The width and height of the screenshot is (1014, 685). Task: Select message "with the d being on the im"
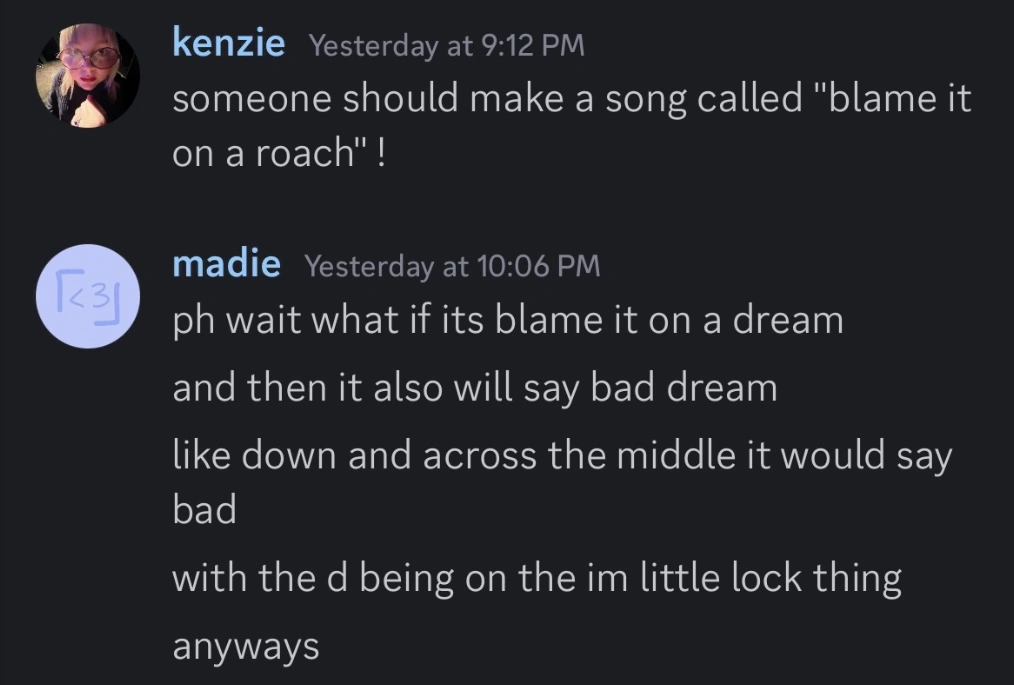tap(536, 578)
